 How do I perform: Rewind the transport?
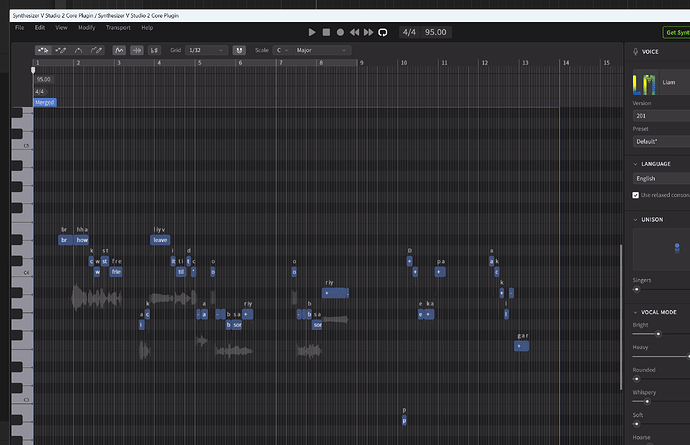click(x=354, y=32)
